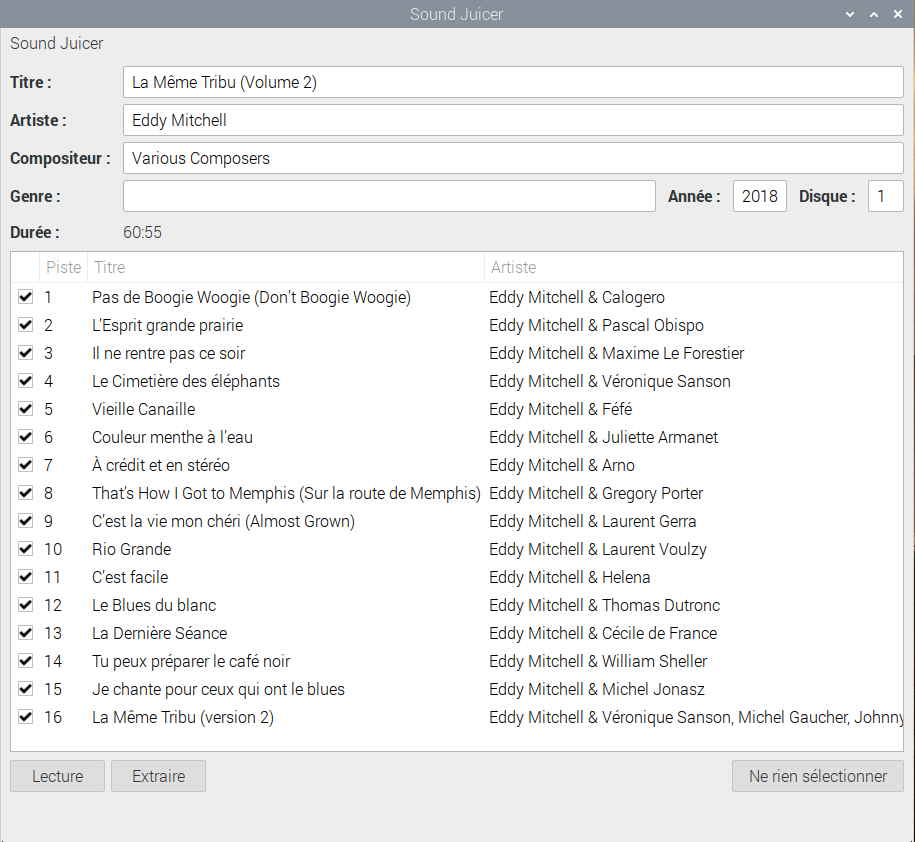Click artist Eddy Mitchell & Cécile de France

point(603,633)
